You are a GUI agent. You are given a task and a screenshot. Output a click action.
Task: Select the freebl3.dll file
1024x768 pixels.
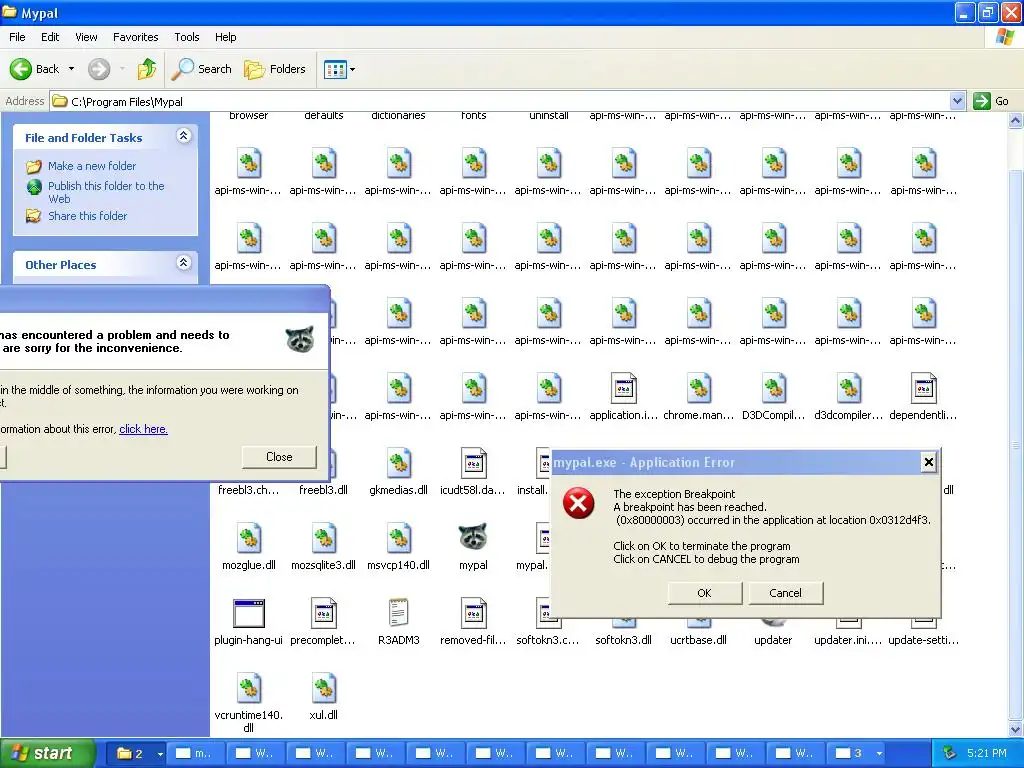tap(323, 490)
